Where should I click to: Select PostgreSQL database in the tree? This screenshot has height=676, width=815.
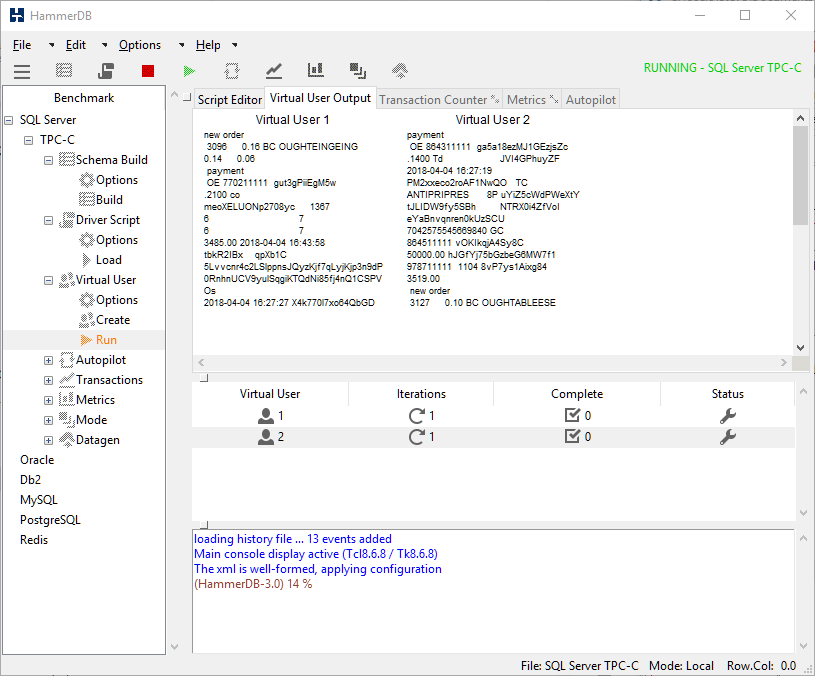tap(50, 520)
